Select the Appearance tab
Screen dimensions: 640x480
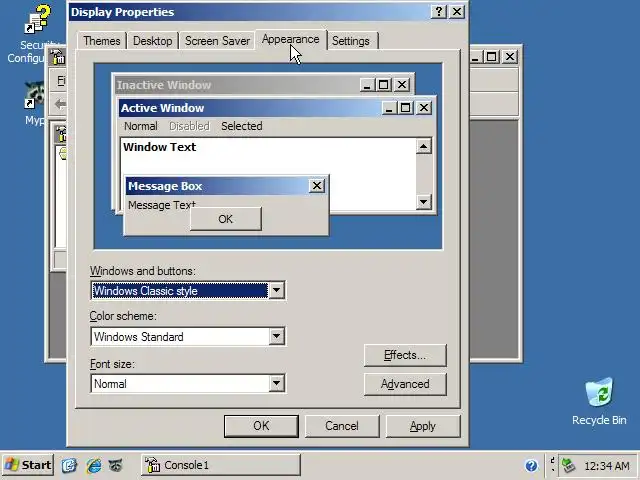click(x=291, y=40)
